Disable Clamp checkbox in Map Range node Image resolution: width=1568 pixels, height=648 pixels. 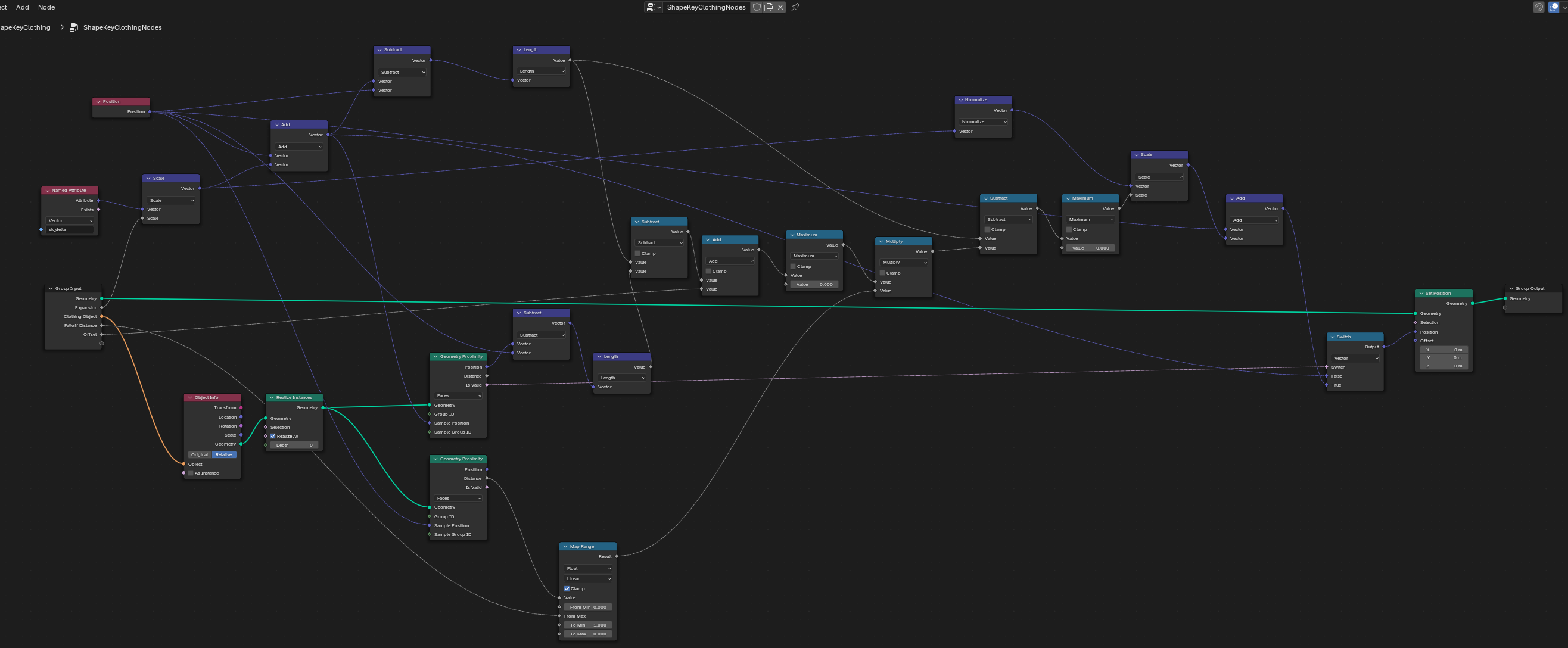tap(567, 588)
